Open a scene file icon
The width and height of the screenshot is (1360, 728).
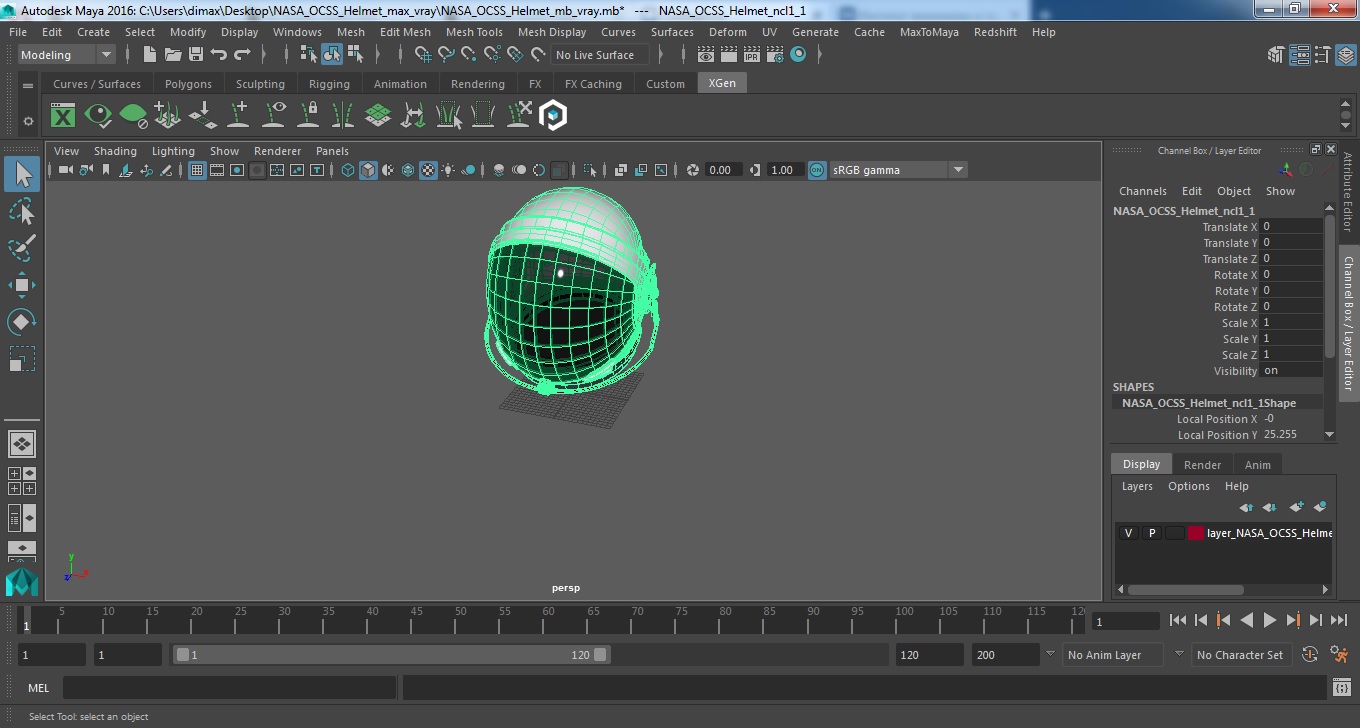pos(172,55)
